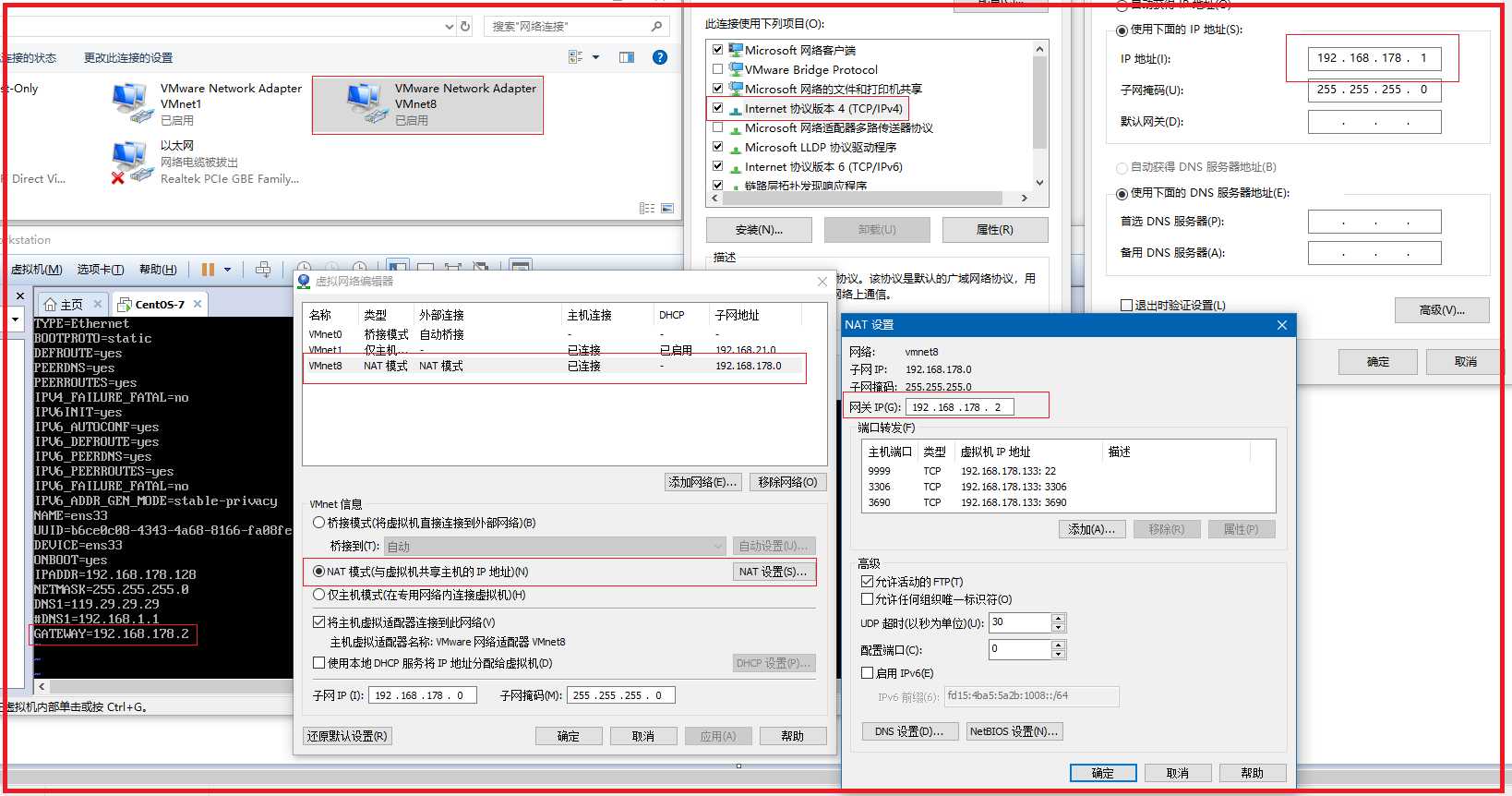The width and height of the screenshot is (1512, 796).
Task: Click the search magnifier in Network Connections
Action: [656, 27]
